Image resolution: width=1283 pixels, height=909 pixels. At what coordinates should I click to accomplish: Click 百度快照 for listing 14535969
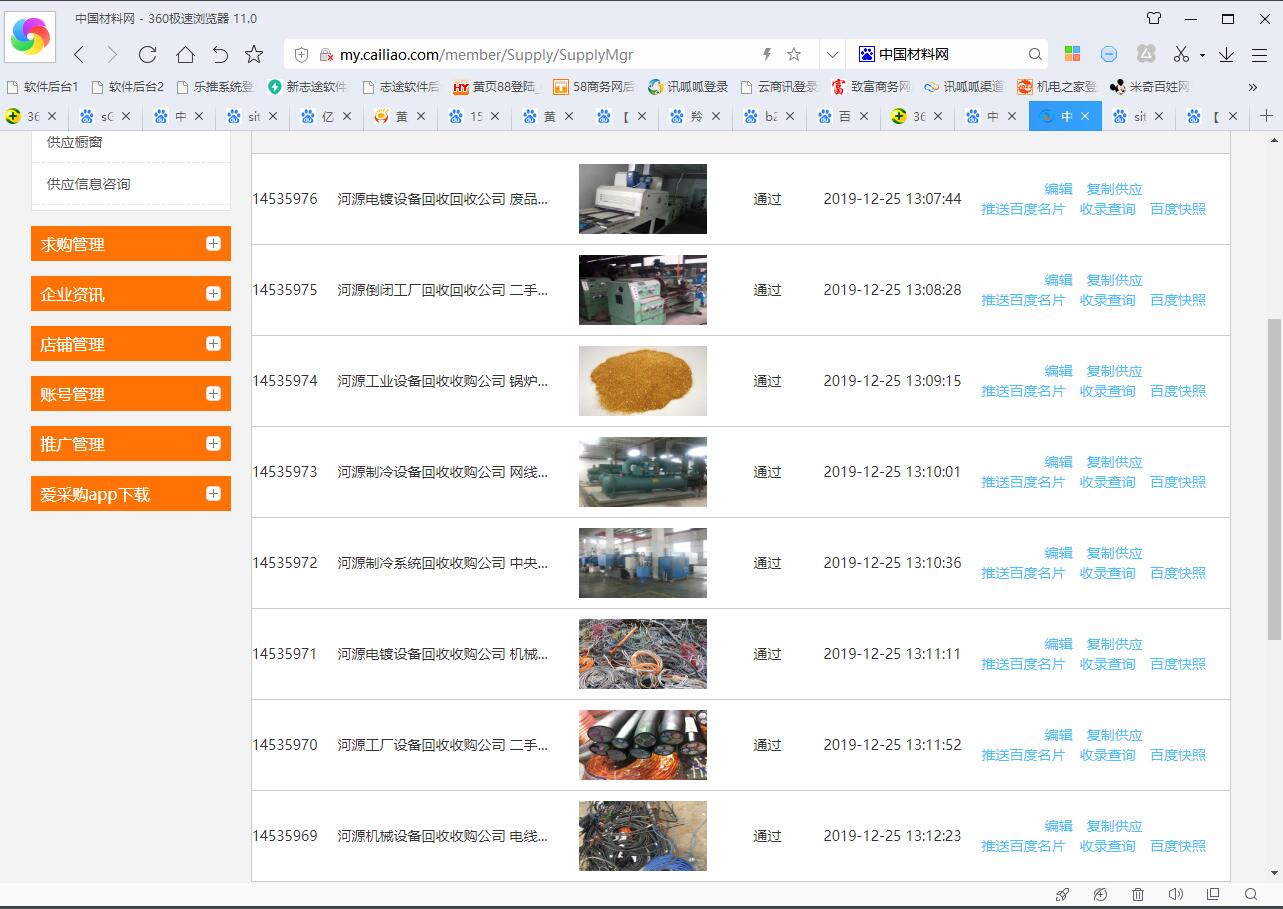tap(1178, 846)
